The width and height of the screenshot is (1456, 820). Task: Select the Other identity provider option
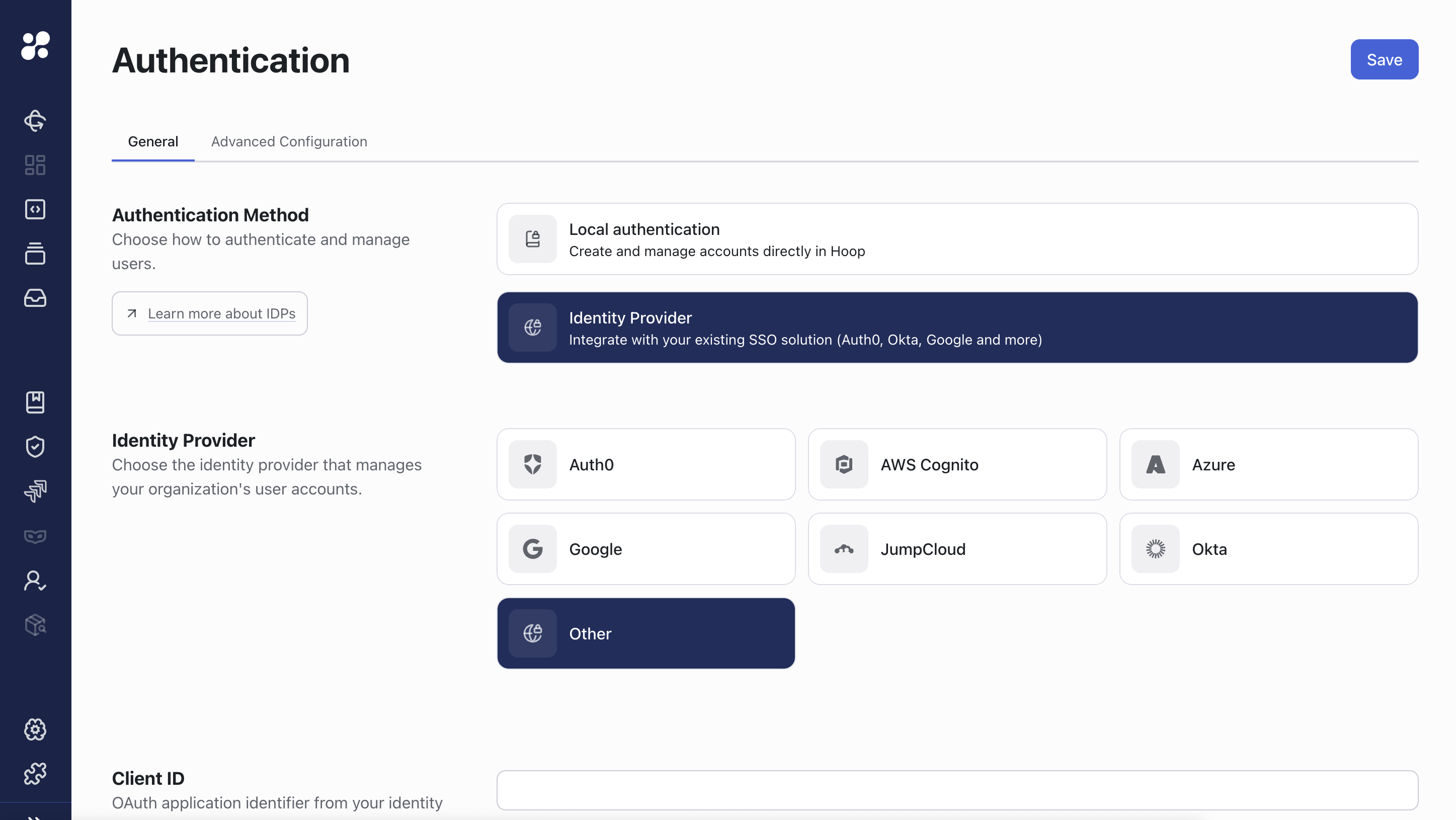(x=645, y=633)
